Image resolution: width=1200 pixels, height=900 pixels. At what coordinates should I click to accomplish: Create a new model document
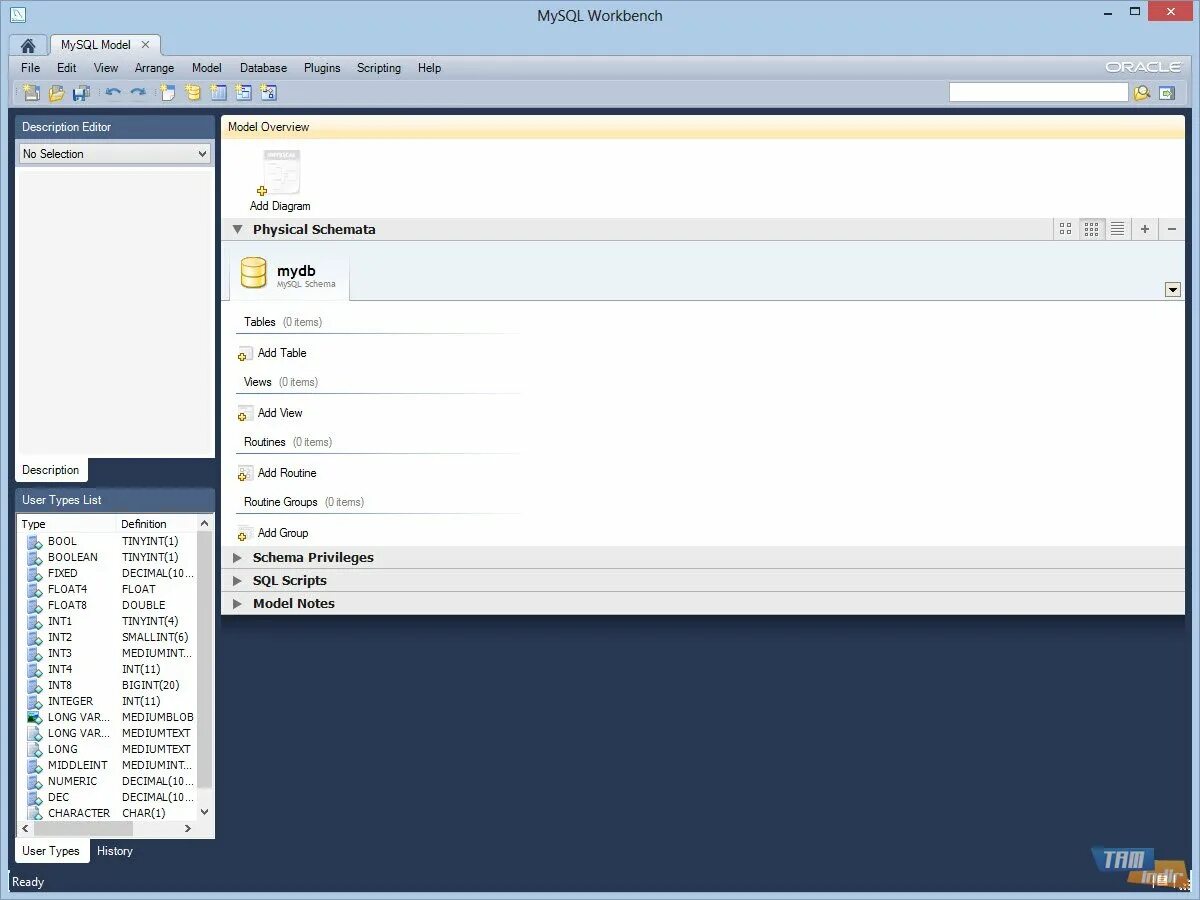pyautogui.click(x=31, y=93)
